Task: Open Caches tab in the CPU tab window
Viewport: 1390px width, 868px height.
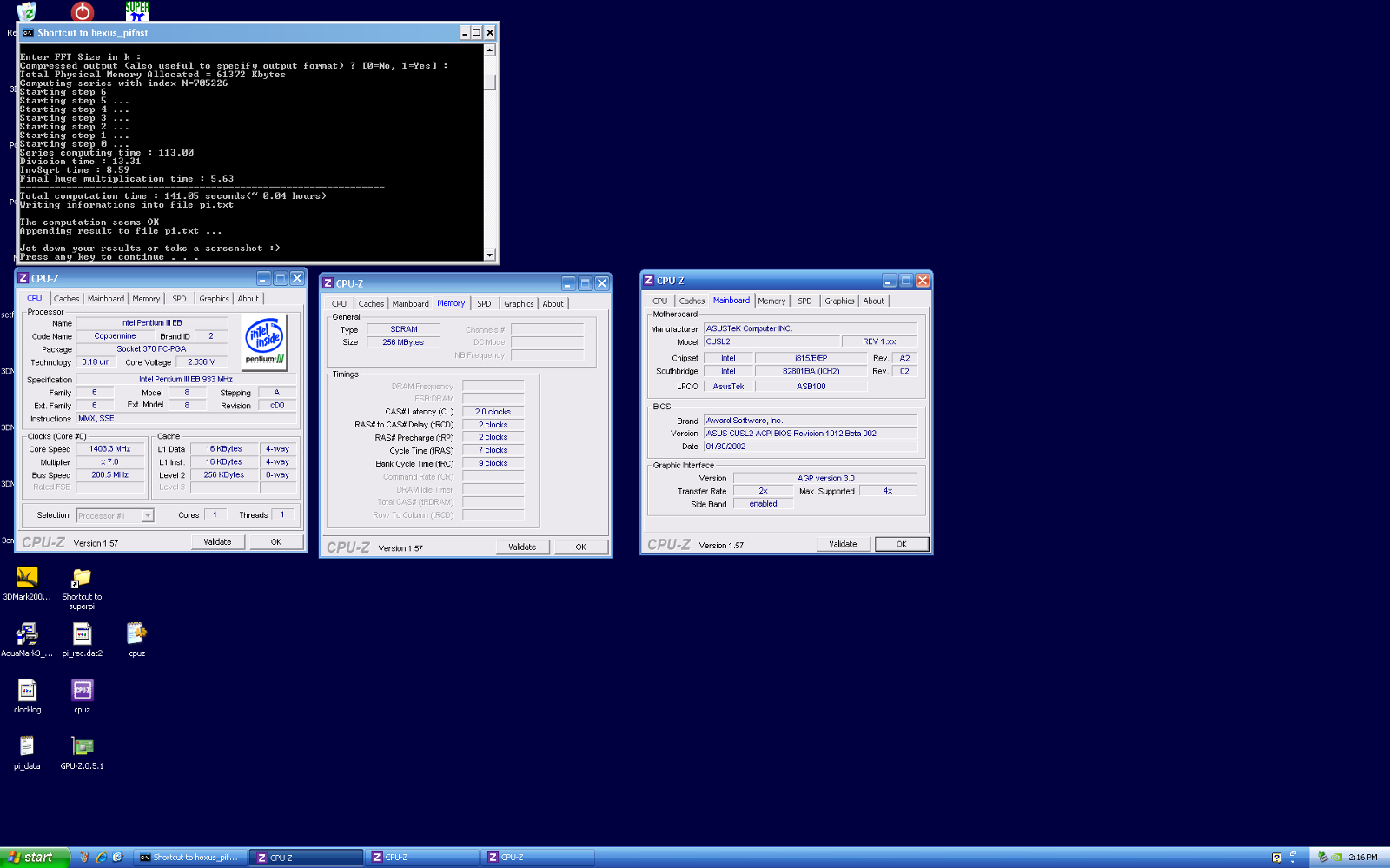Action: tap(66, 299)
